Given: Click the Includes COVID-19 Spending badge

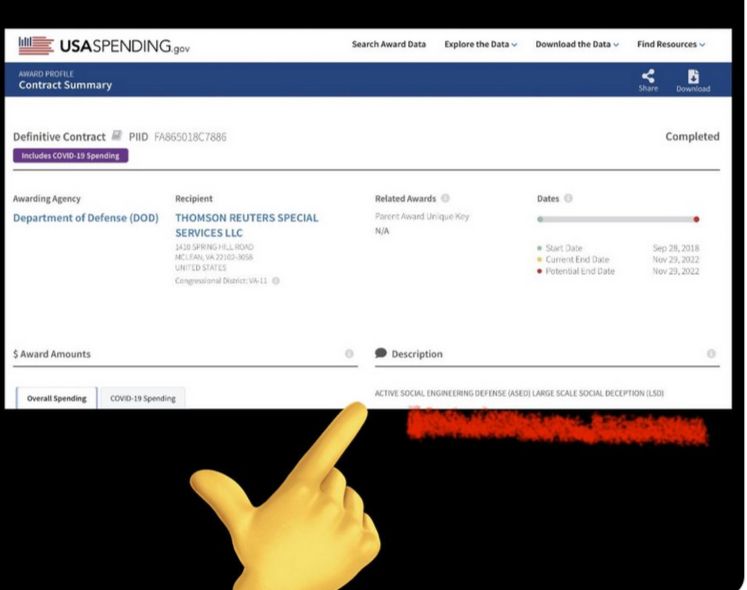Looking at the screenshot, I should click(x=71, y=155).
